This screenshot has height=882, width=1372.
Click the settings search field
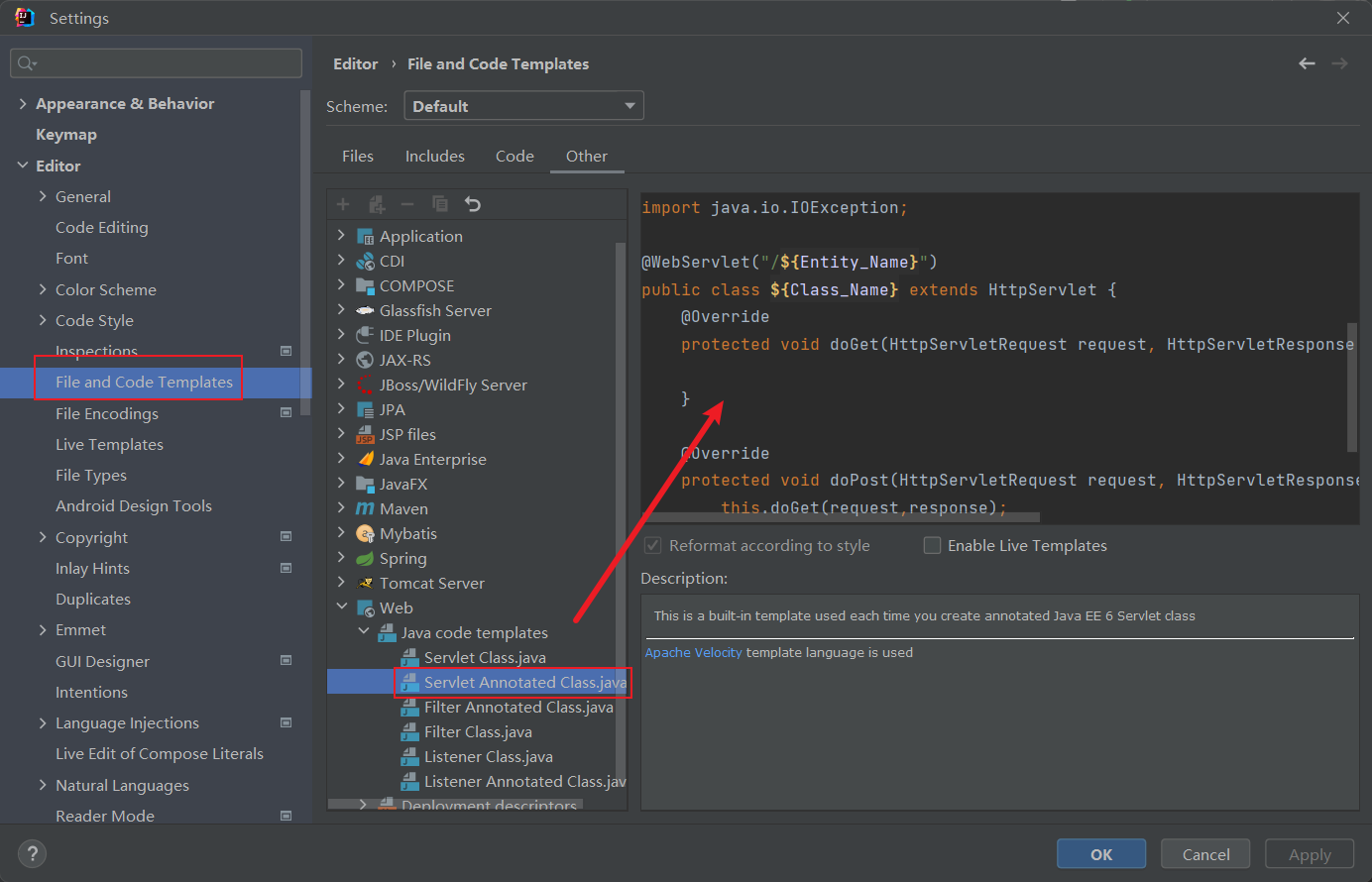(x=156, y=63)
